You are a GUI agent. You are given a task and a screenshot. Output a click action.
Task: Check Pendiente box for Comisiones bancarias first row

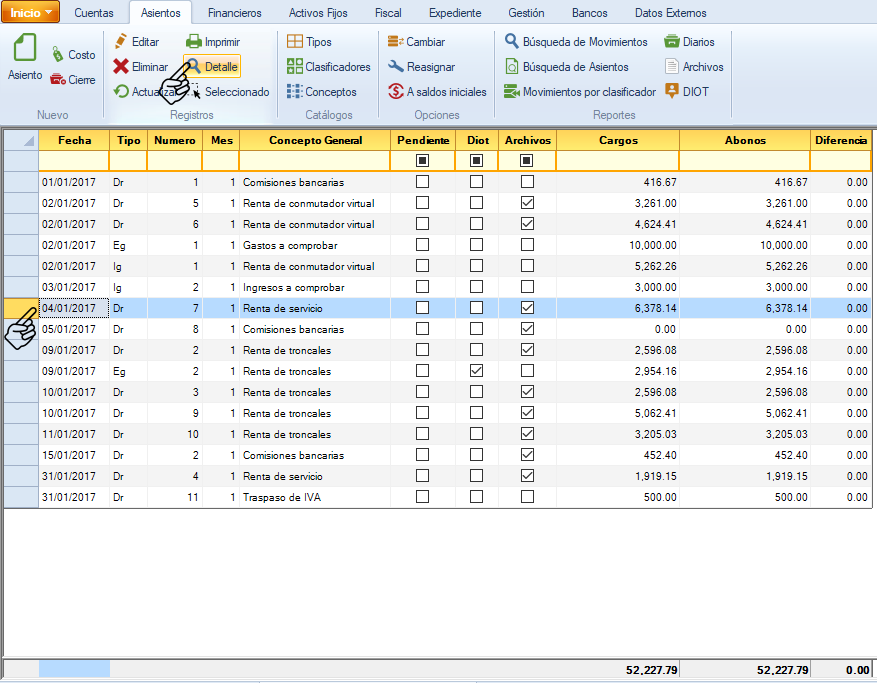(x=422, y=182)
